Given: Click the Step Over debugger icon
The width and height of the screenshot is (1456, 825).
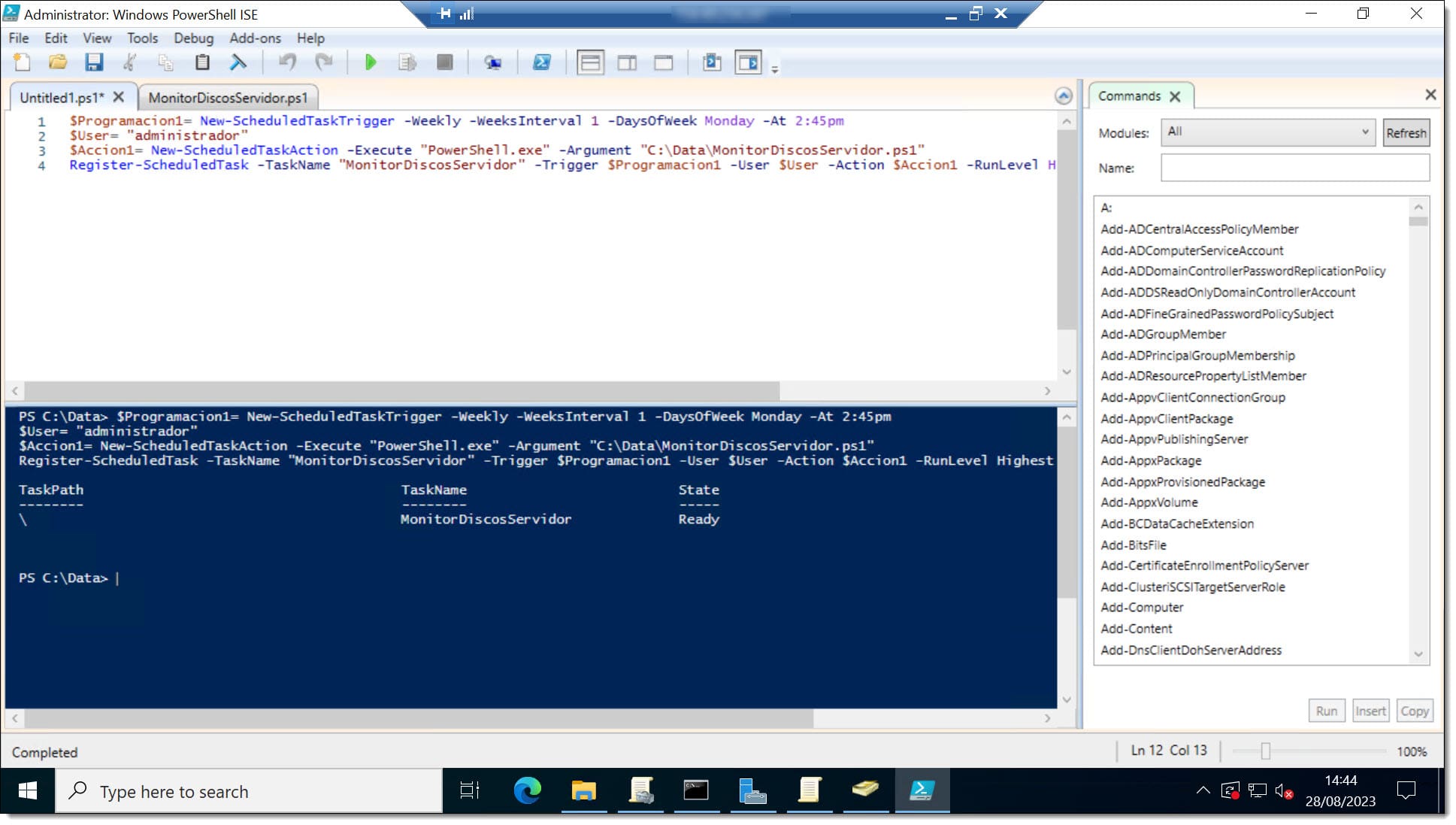Looking at the screenshot, I should tap(407, 63).
